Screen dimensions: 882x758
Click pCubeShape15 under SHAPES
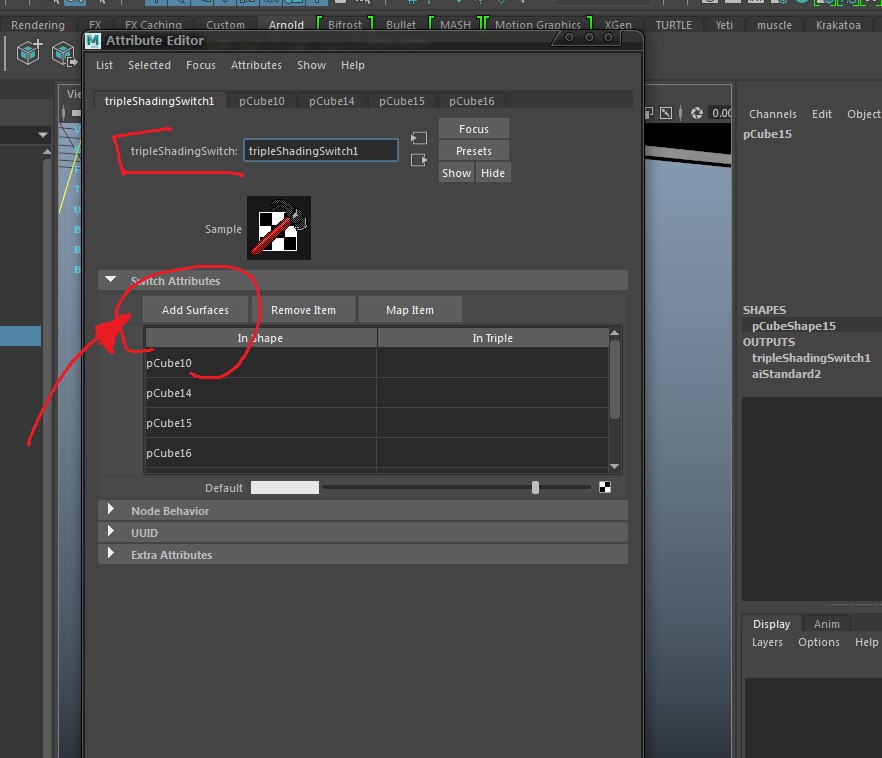click(794, 326)
